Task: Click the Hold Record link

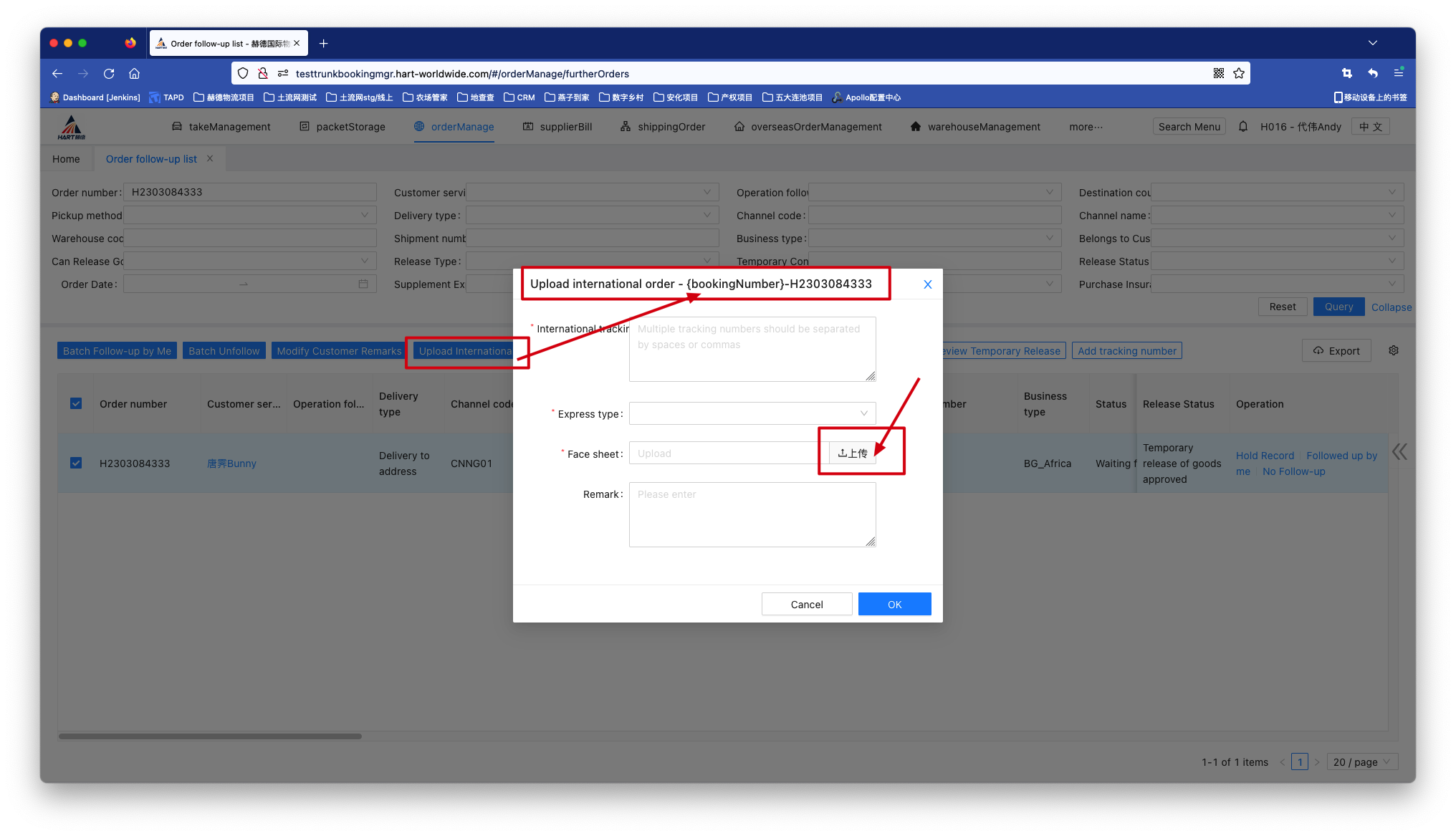Action: 1265,456
